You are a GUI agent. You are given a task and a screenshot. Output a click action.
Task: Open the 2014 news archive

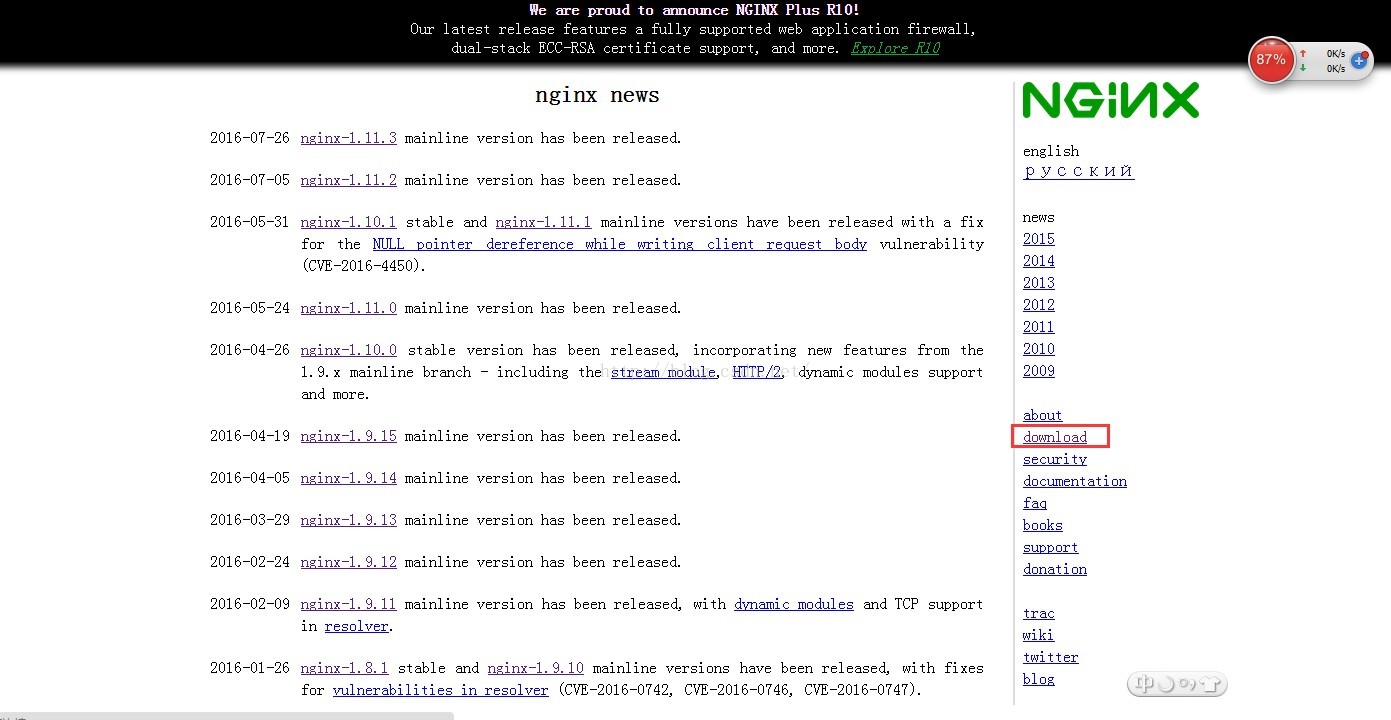click(x=1039, y=261)
